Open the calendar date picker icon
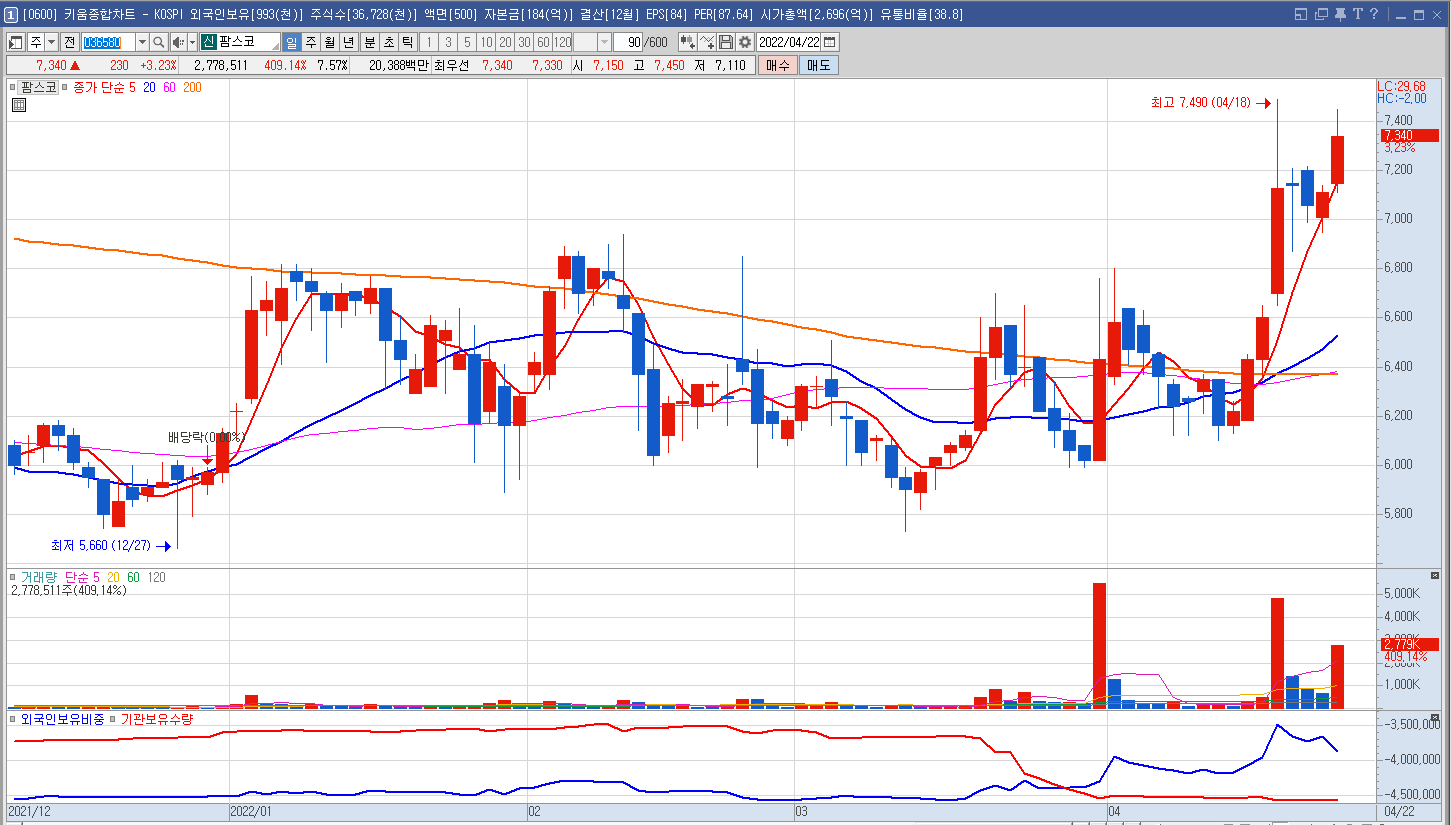1451x825 pixels. (x=830, y=42)
